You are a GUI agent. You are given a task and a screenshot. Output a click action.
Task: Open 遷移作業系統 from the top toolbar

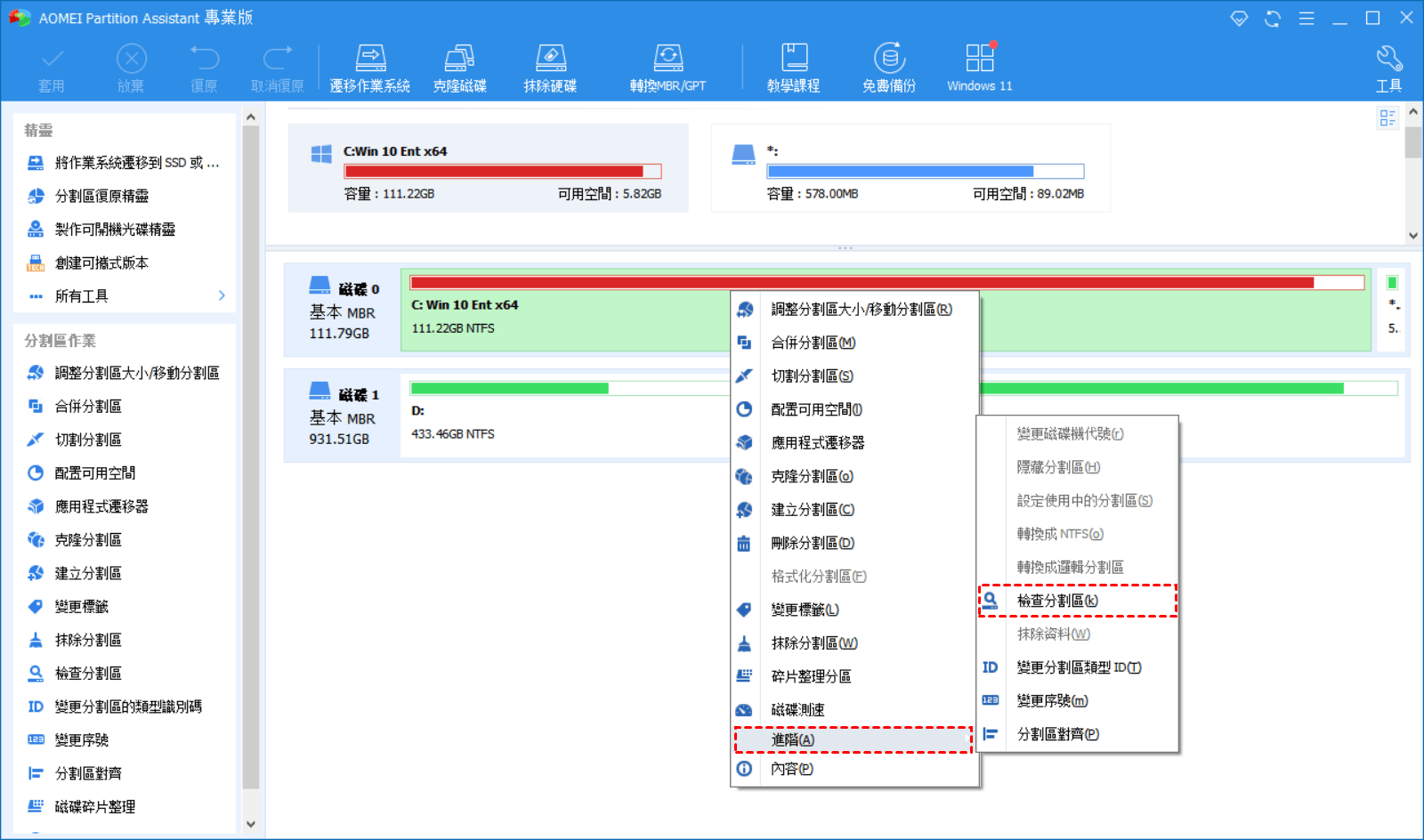coord(370,69)
